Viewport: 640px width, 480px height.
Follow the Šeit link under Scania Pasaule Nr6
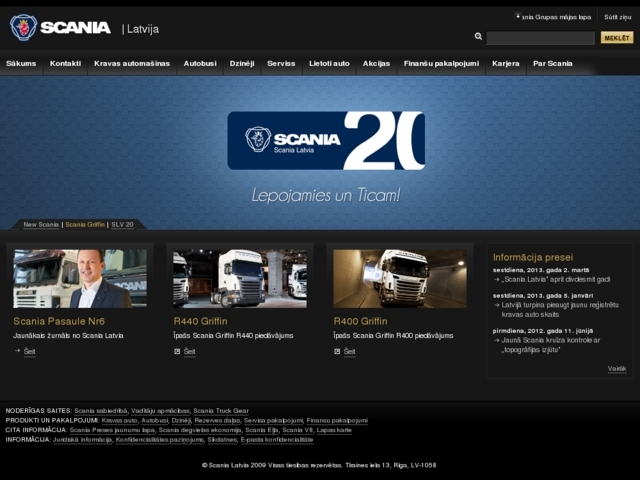point(29,351)
